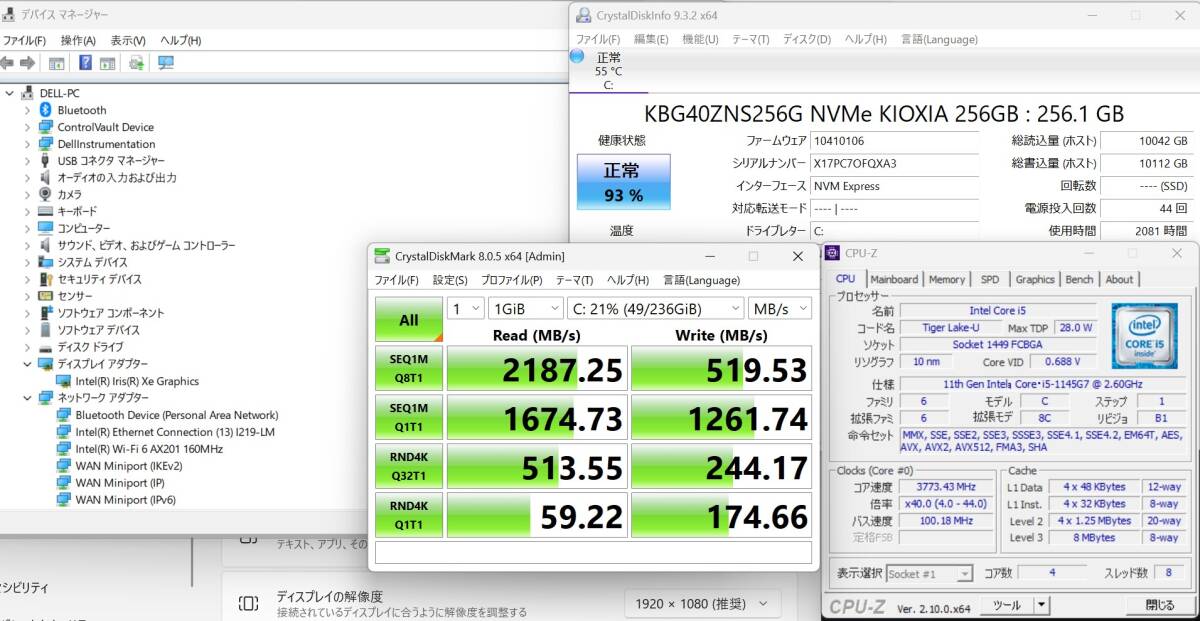Click the 閉じる button in CPU-Z
1200x621 pixels.
tap(1160, 605)
